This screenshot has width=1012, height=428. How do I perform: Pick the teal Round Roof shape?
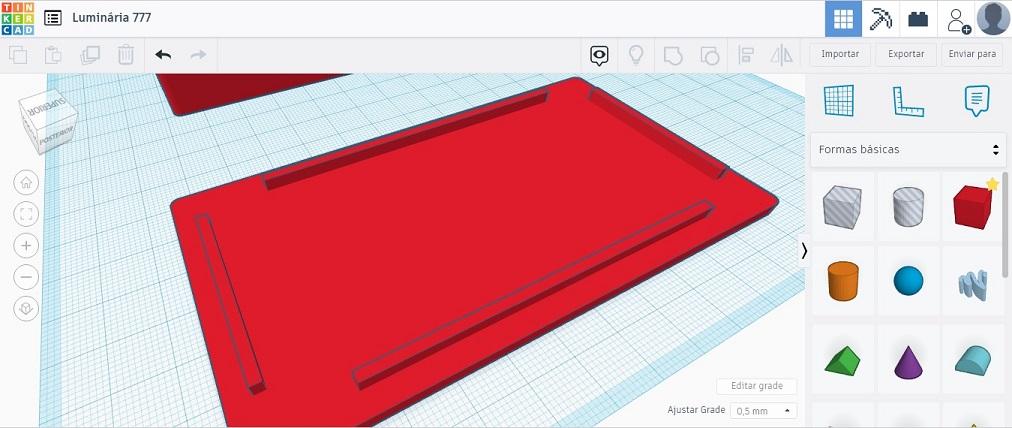(x=973, y=360)
